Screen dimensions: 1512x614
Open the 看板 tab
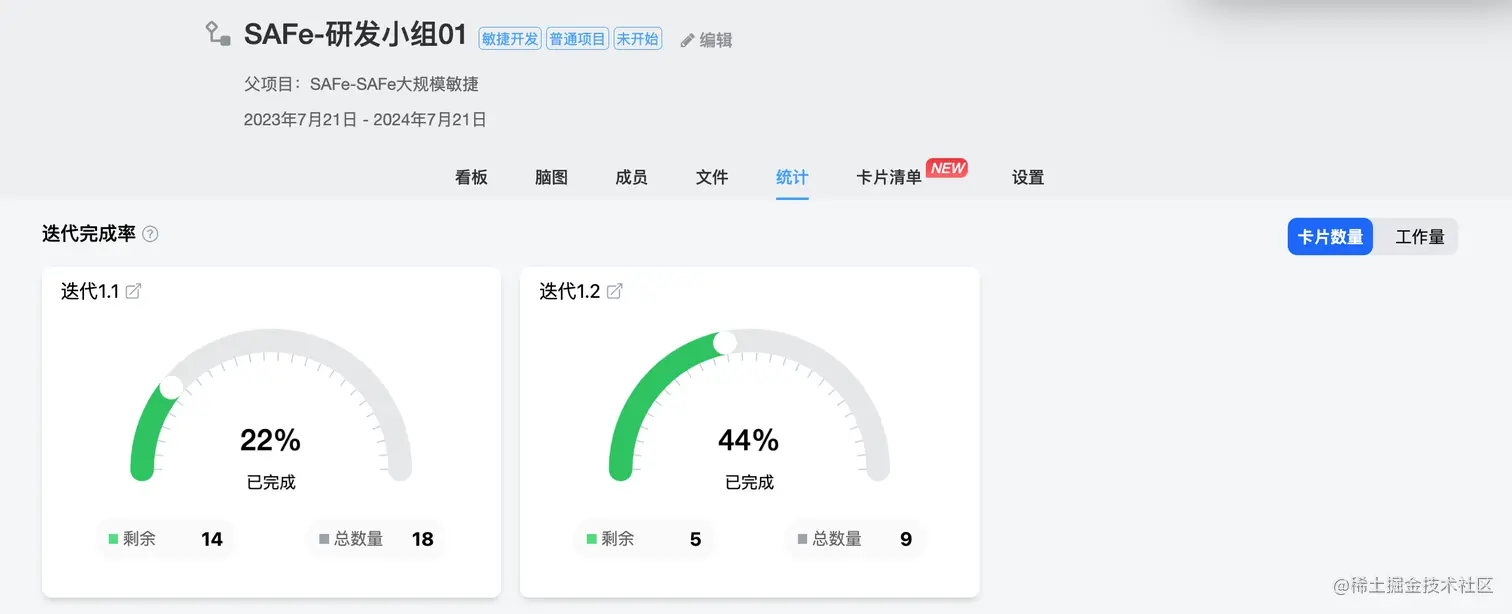click(x=470, y=177)
